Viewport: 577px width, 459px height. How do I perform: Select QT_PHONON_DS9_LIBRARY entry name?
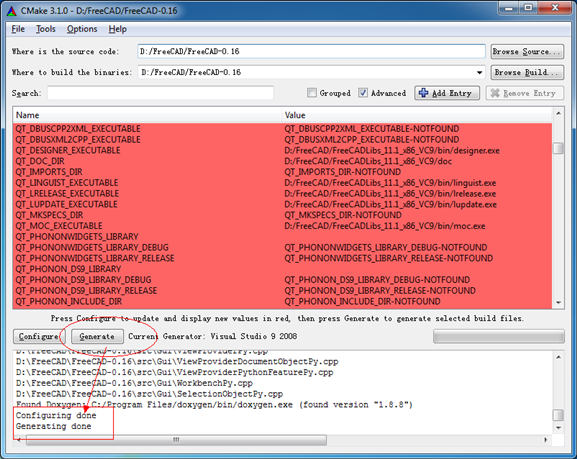click(68, 269)
